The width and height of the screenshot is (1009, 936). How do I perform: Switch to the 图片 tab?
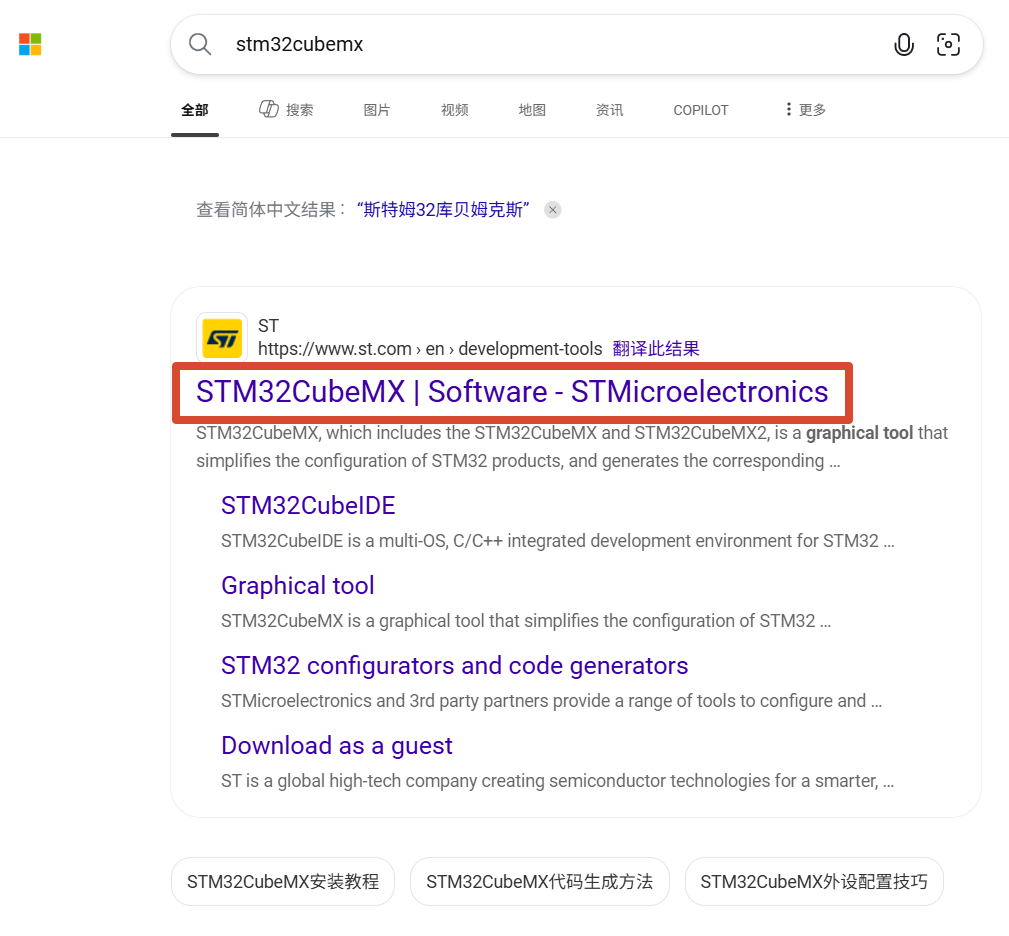[x=377, y=110]
